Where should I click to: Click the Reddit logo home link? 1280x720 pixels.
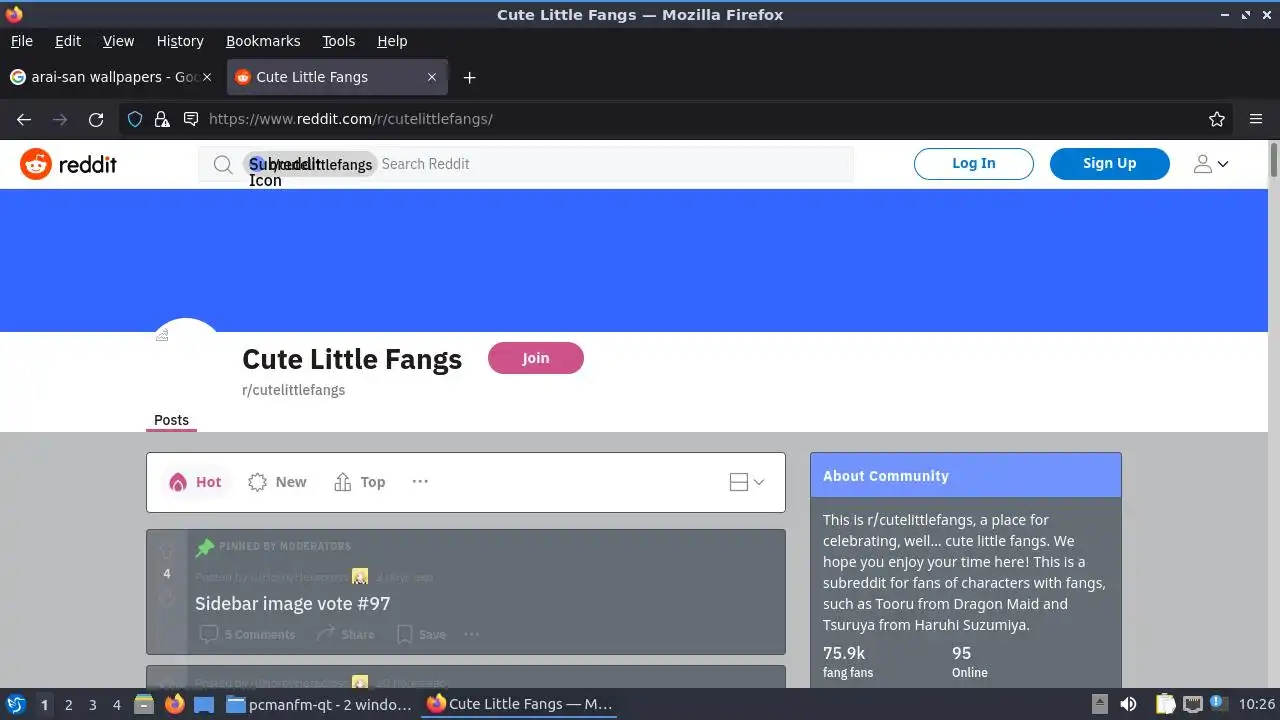69,164
